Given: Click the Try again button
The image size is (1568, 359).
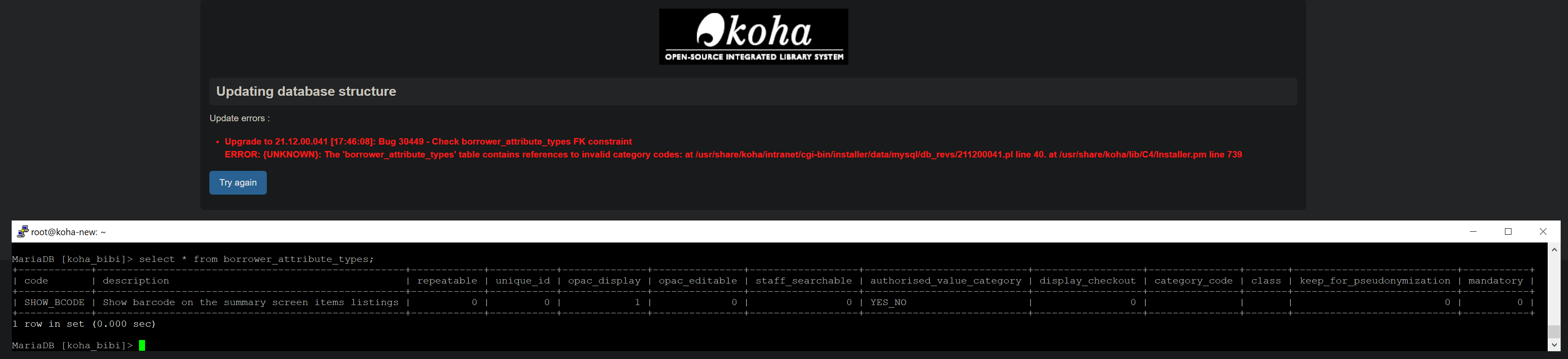Looking at the screenshot, I should click(x=237, y=183).
